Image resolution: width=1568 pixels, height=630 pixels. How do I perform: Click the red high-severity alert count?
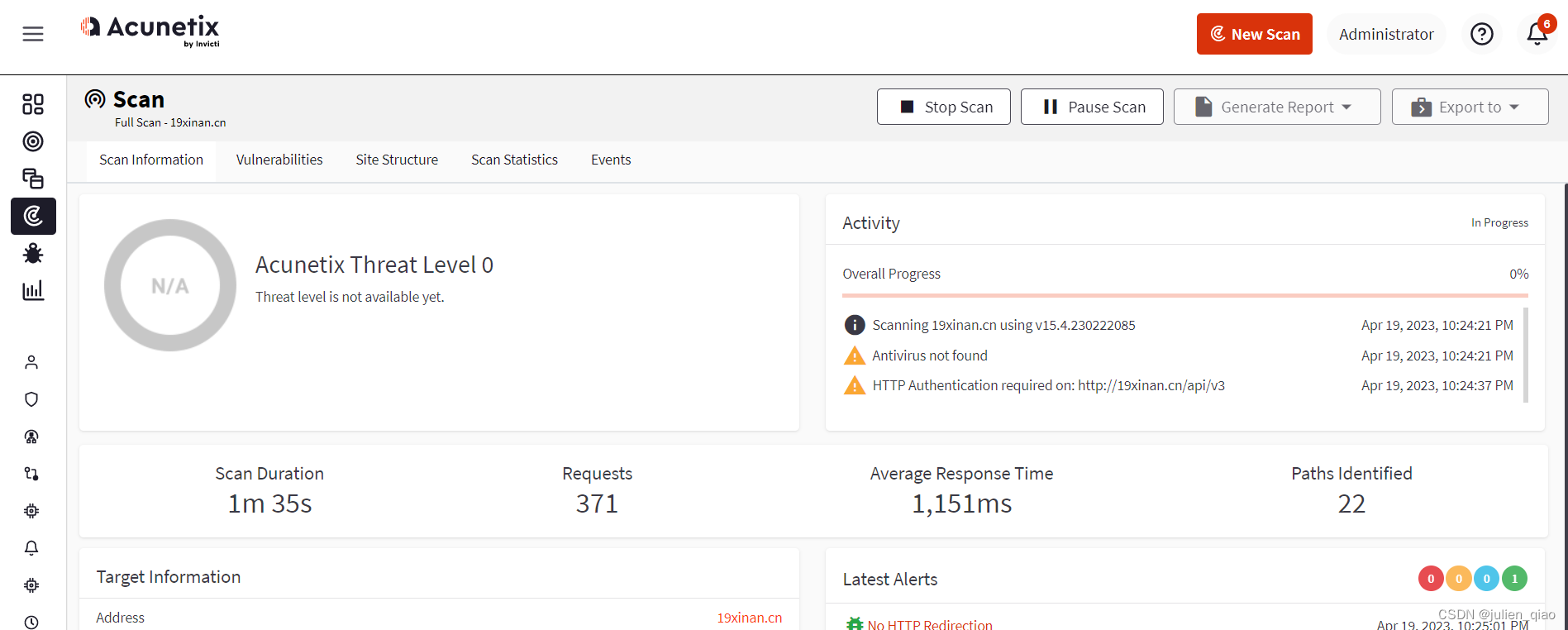pos(1431,579)
